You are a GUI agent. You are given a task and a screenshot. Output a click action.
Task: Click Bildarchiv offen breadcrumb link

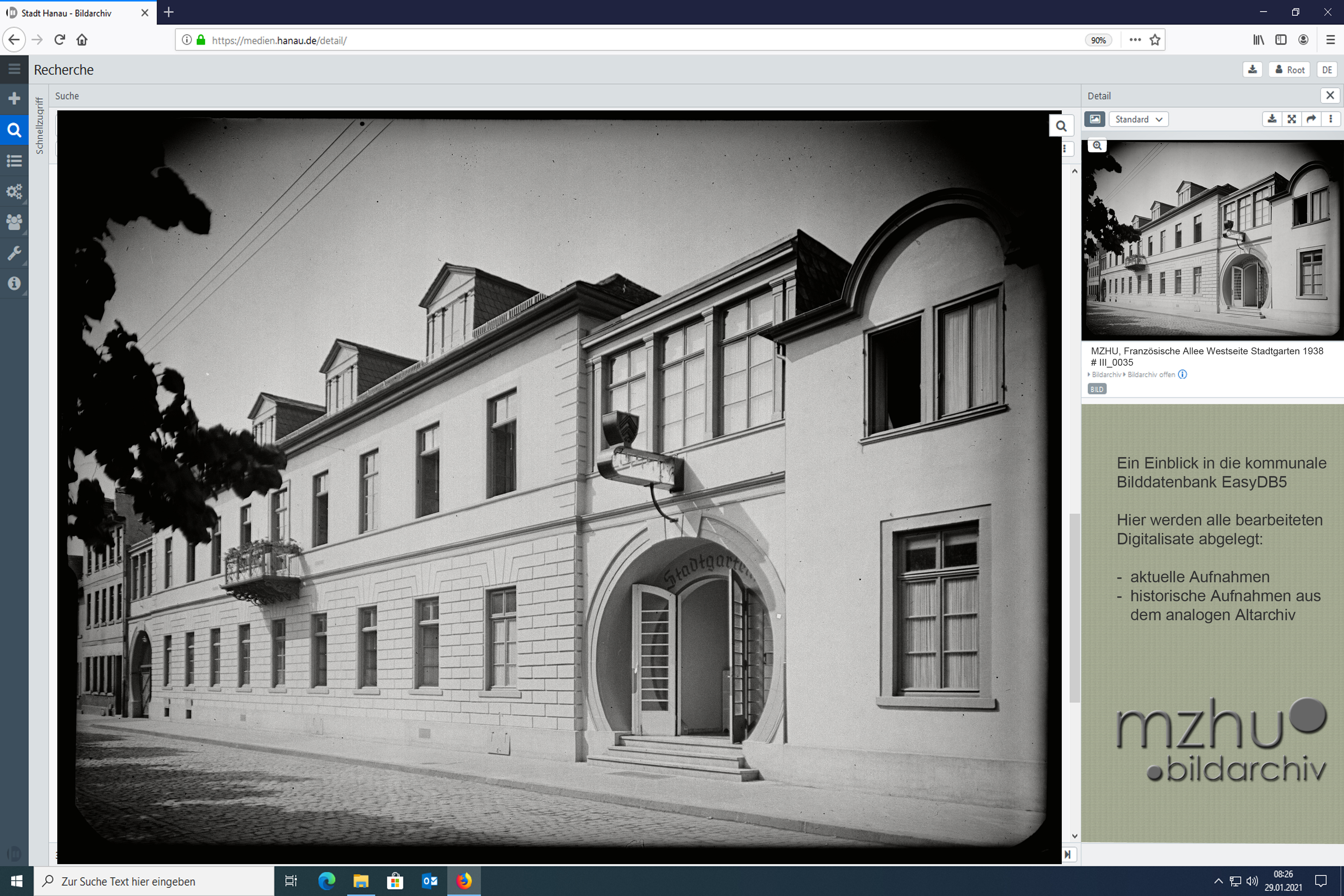point(1151,375)
